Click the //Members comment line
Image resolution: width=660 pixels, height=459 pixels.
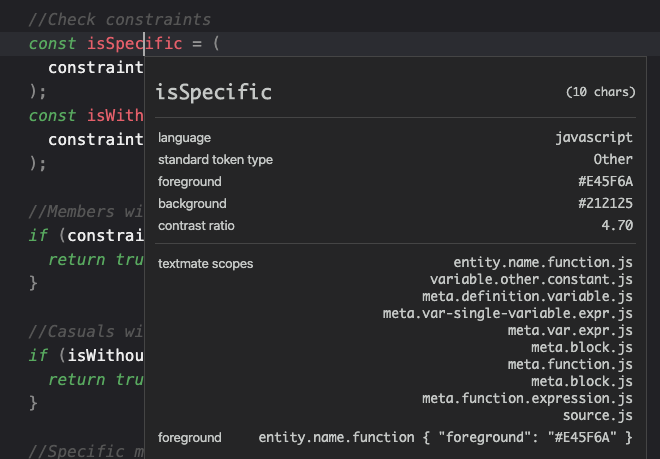pyautogui.click(x=86, y=212)
